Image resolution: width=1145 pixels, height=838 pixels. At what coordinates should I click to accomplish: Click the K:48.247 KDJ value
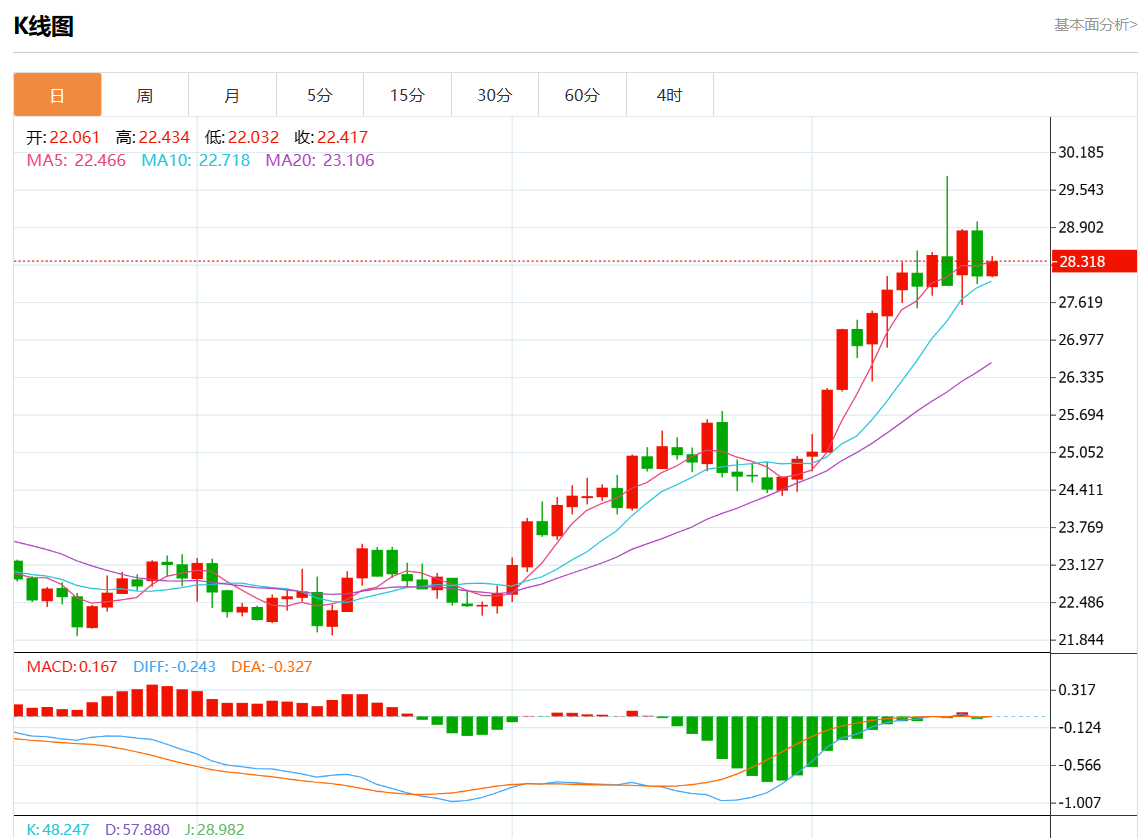tap(58, 830)
